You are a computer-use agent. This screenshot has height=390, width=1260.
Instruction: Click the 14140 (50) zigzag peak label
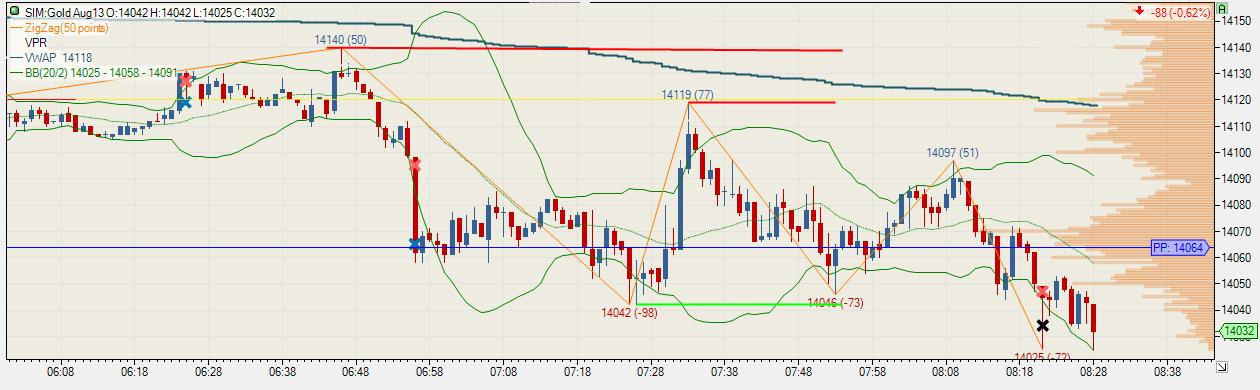(x=341, y=40)
